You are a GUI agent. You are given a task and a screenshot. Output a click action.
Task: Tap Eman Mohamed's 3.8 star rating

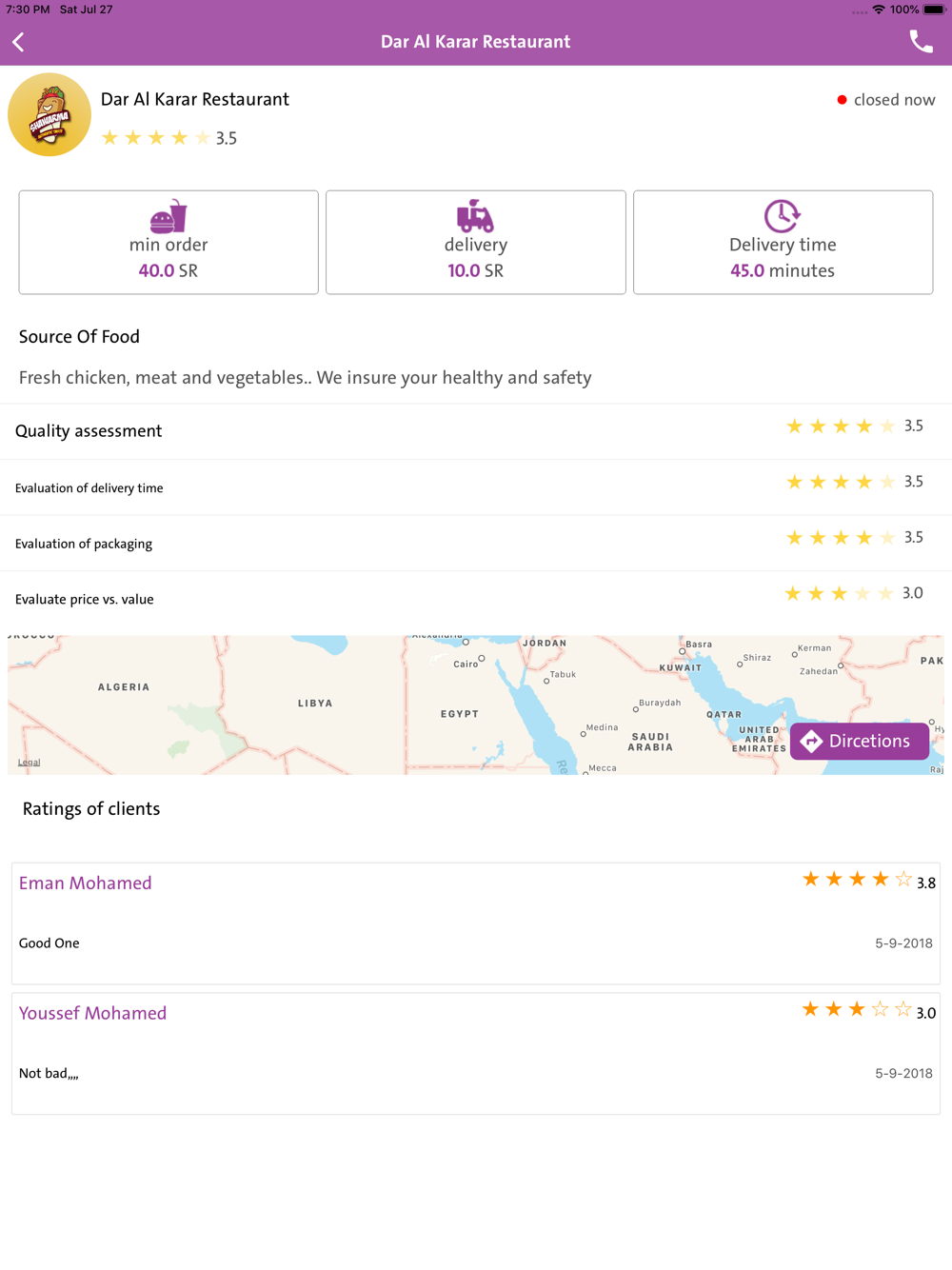click(857, 880)
